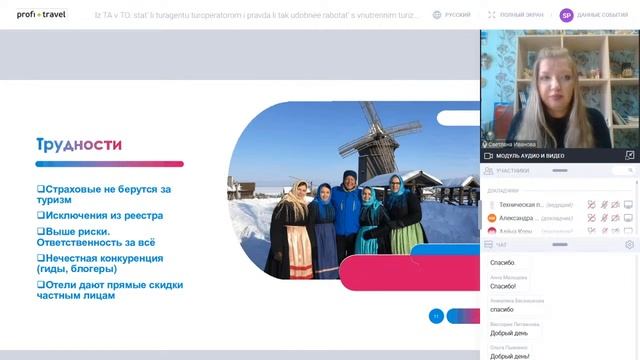Viewport: 640px width, 360px height.
Task: Click the globe language icon
Action: [x=437, y=15]
